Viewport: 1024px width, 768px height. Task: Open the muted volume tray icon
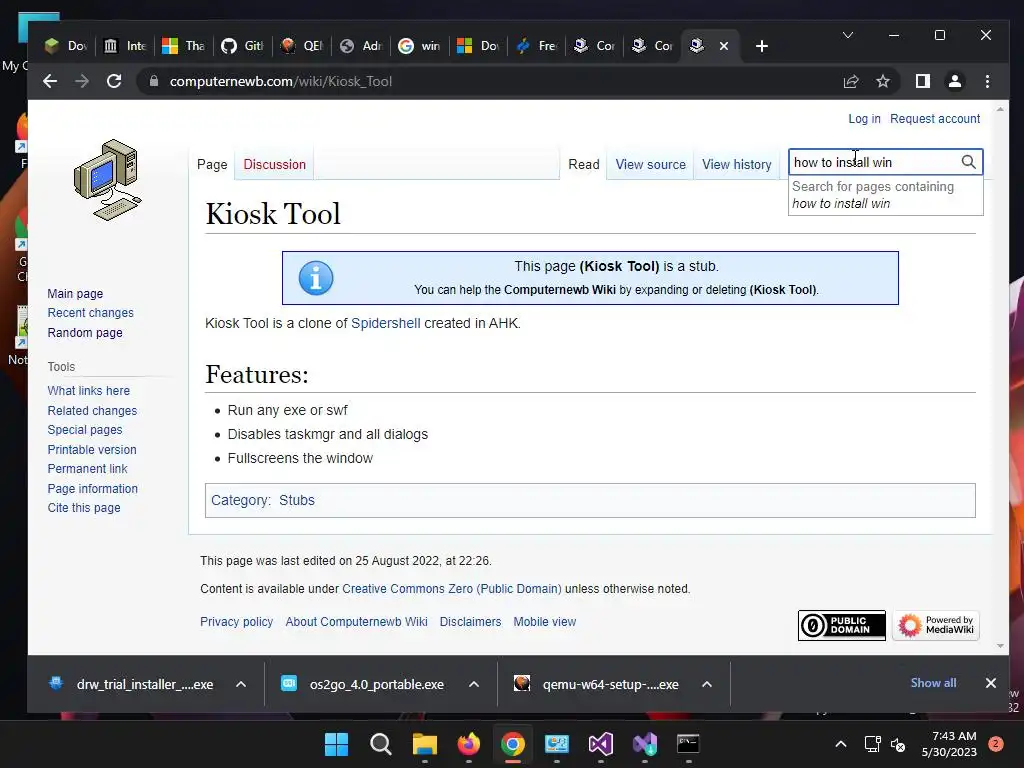pyautogui.click(x=899, y=744)
